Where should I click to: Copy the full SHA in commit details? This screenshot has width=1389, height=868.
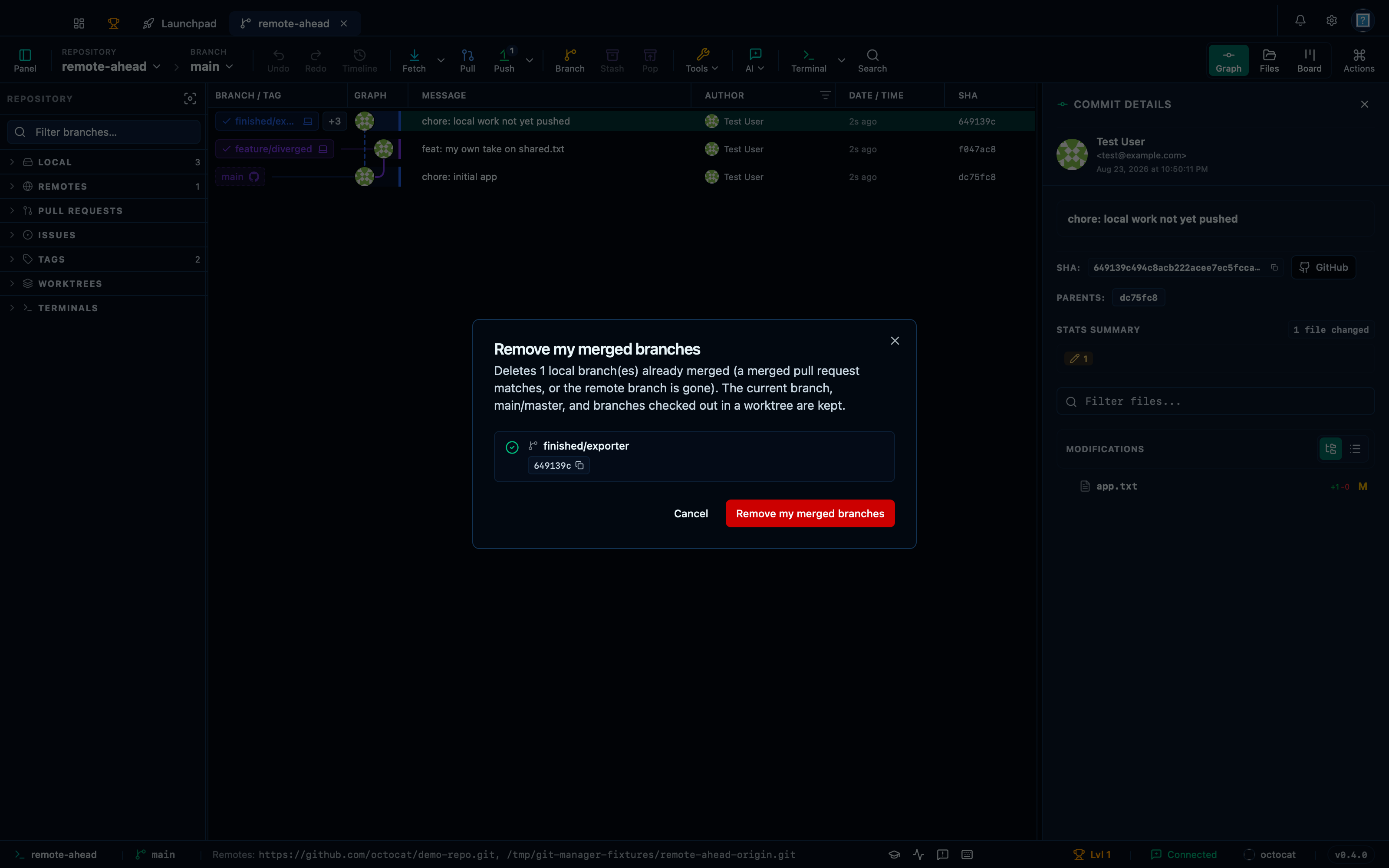tap(1274, 267)
